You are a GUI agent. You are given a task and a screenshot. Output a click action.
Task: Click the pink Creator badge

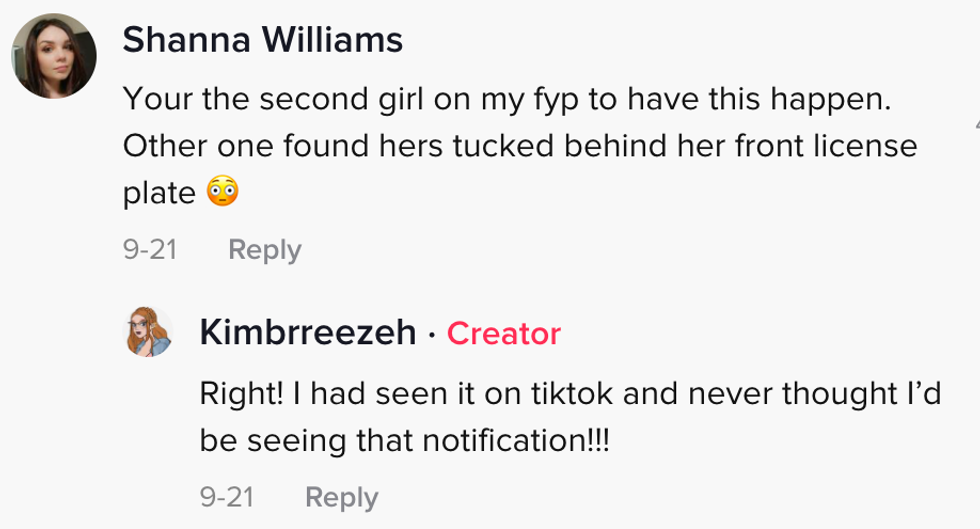pos(503,333)
